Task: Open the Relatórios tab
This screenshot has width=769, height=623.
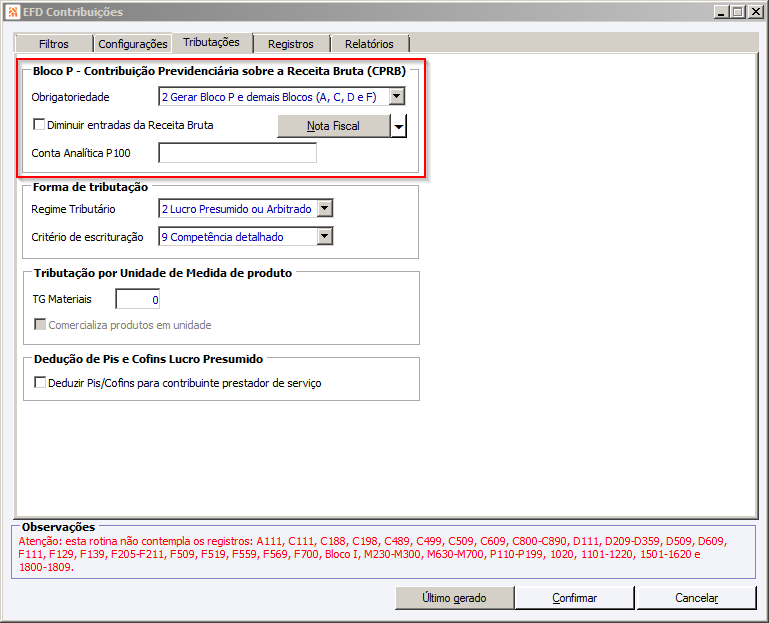Action: pos(369,44)
